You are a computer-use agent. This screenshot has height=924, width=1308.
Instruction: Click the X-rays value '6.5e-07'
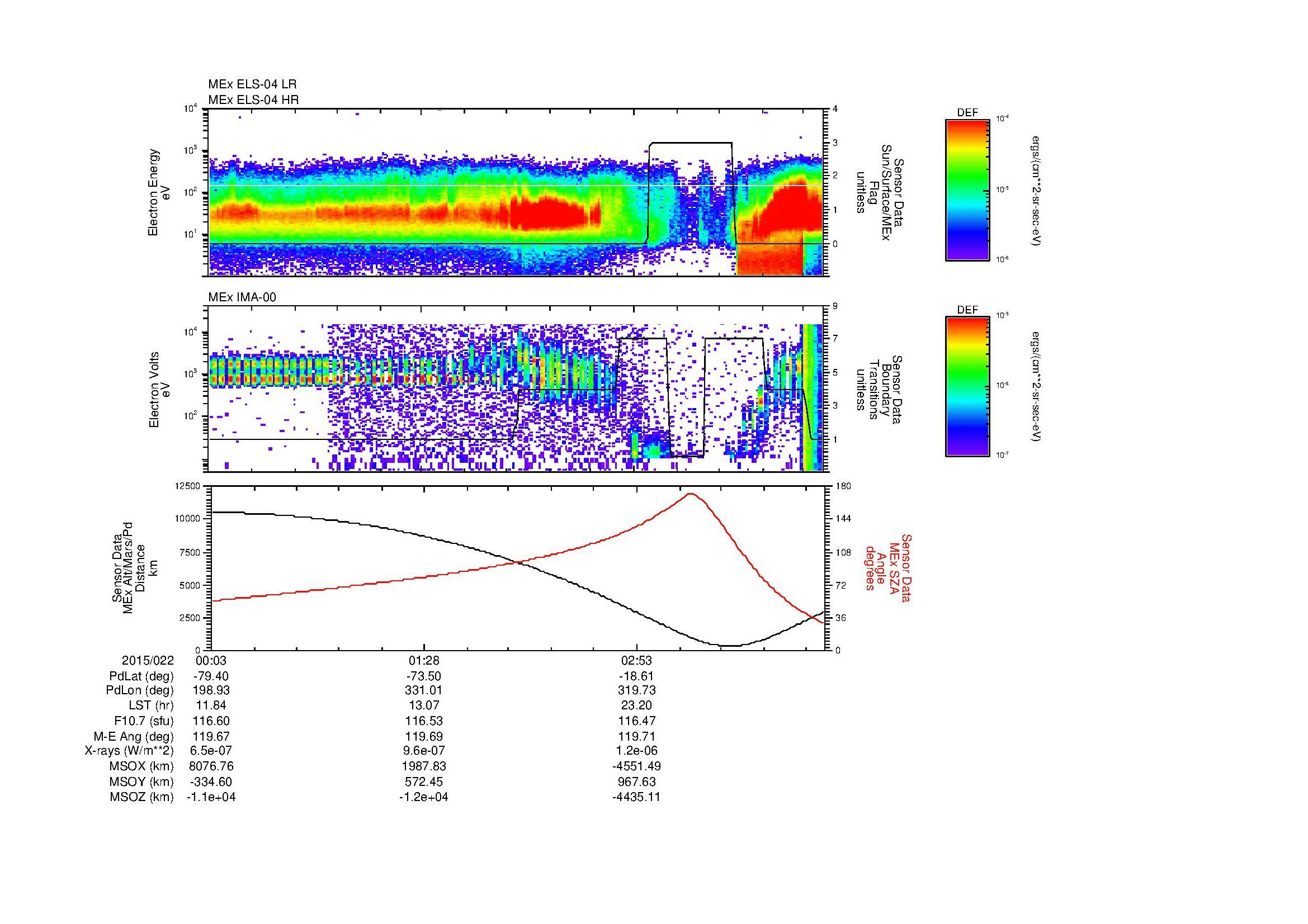coord(211,751)
